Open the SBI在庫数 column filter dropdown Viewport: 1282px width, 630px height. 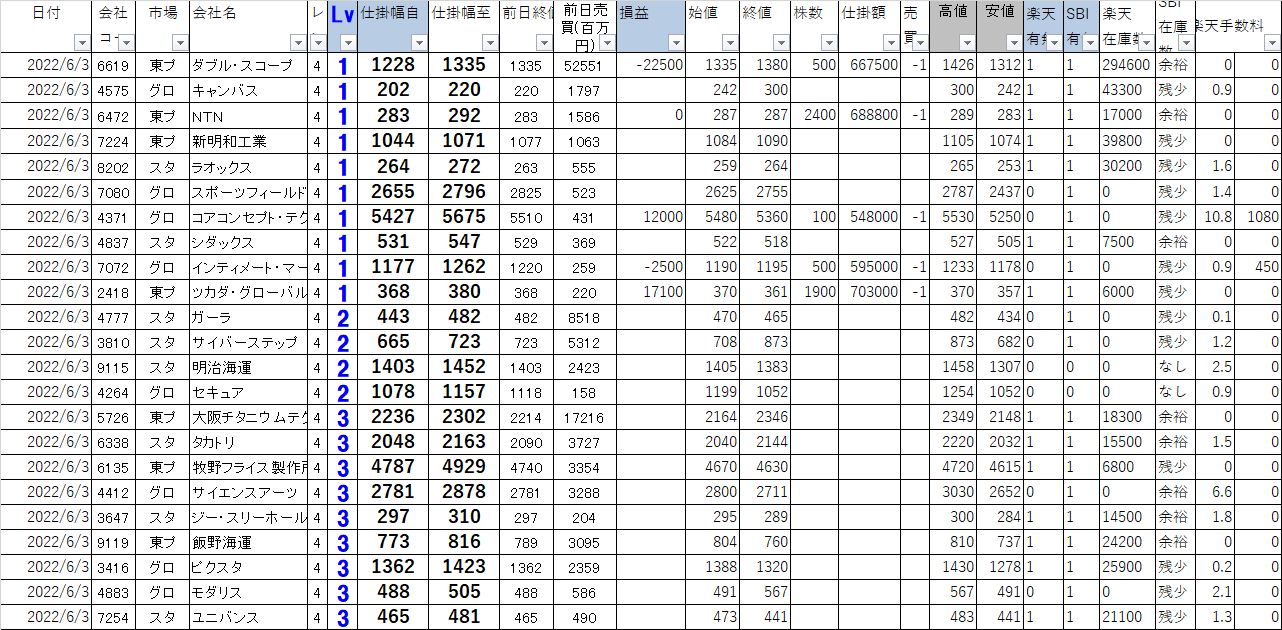(1185, 42)
